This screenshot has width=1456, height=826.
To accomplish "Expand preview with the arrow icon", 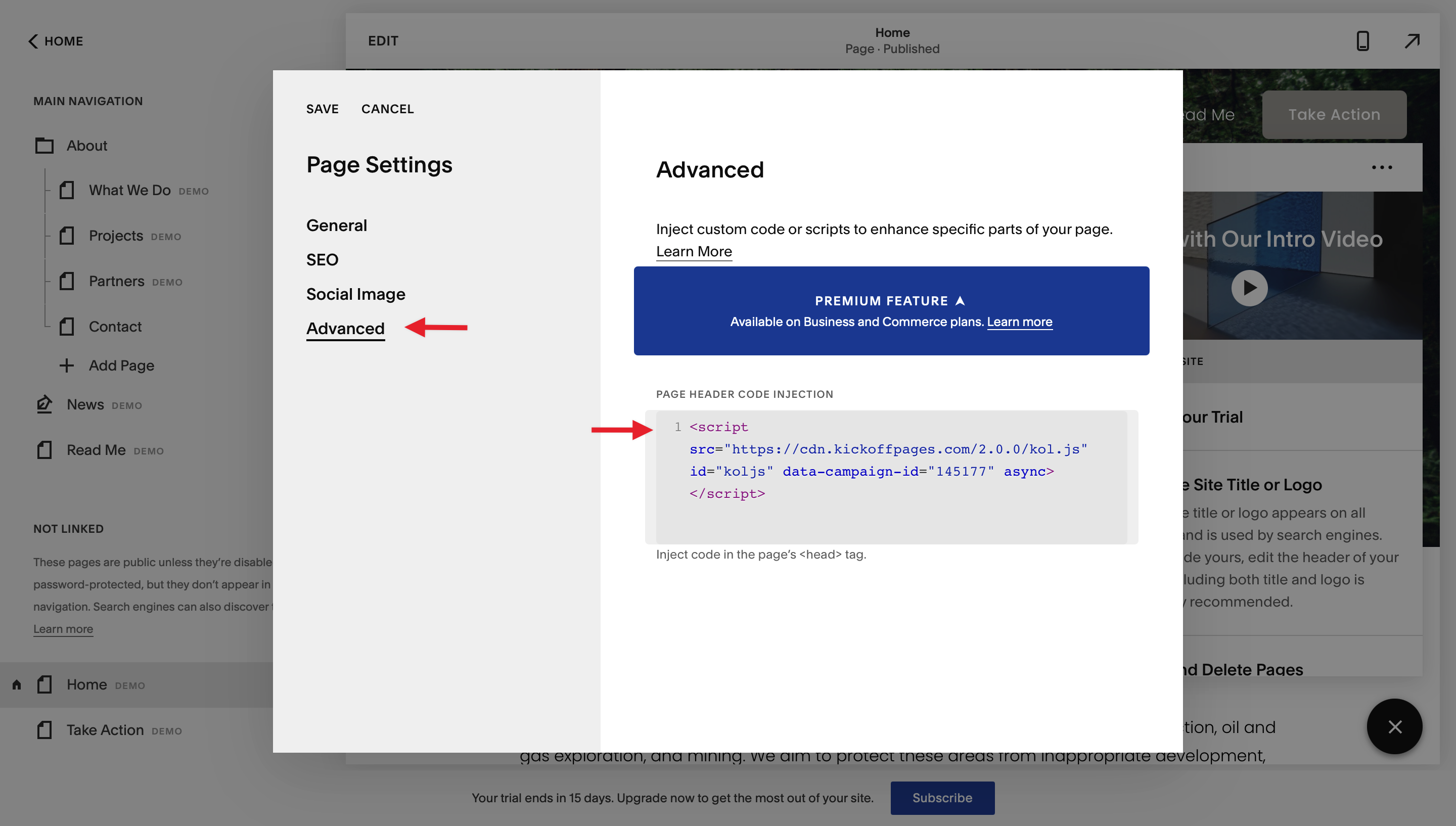I will pos(1412,41).
